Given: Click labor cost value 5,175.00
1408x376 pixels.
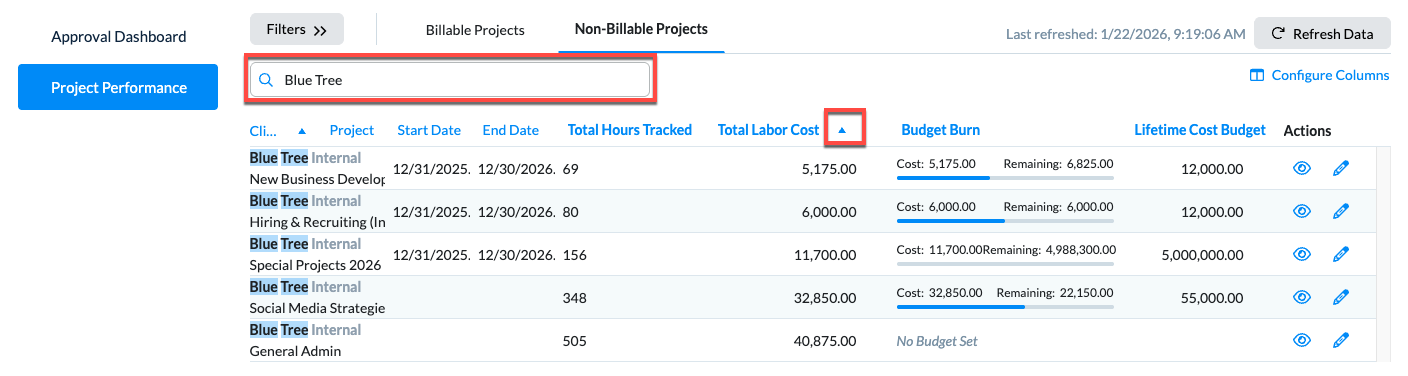Looking at the screenshot, I should click(x=830, y=168).
